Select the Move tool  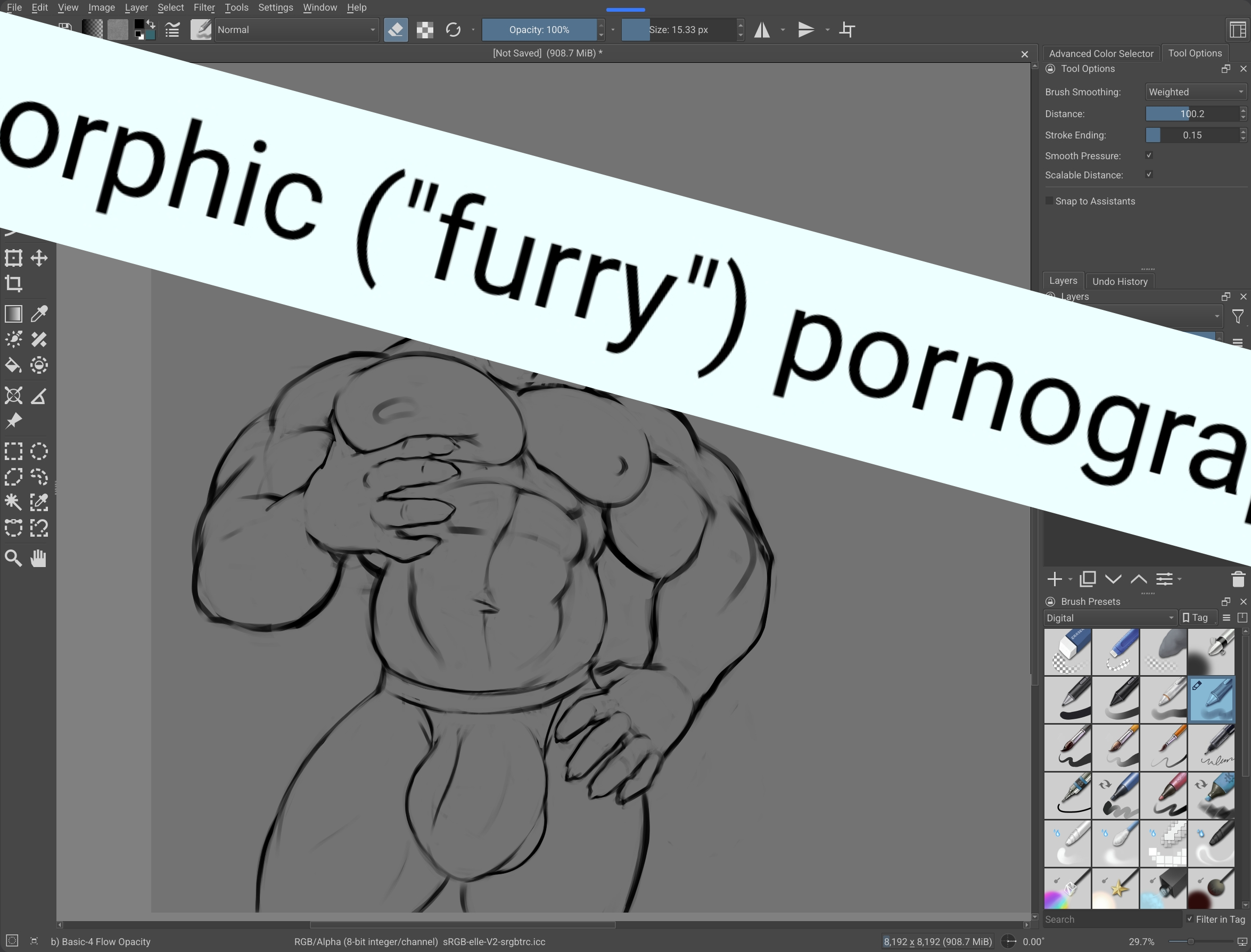[39, 258]
